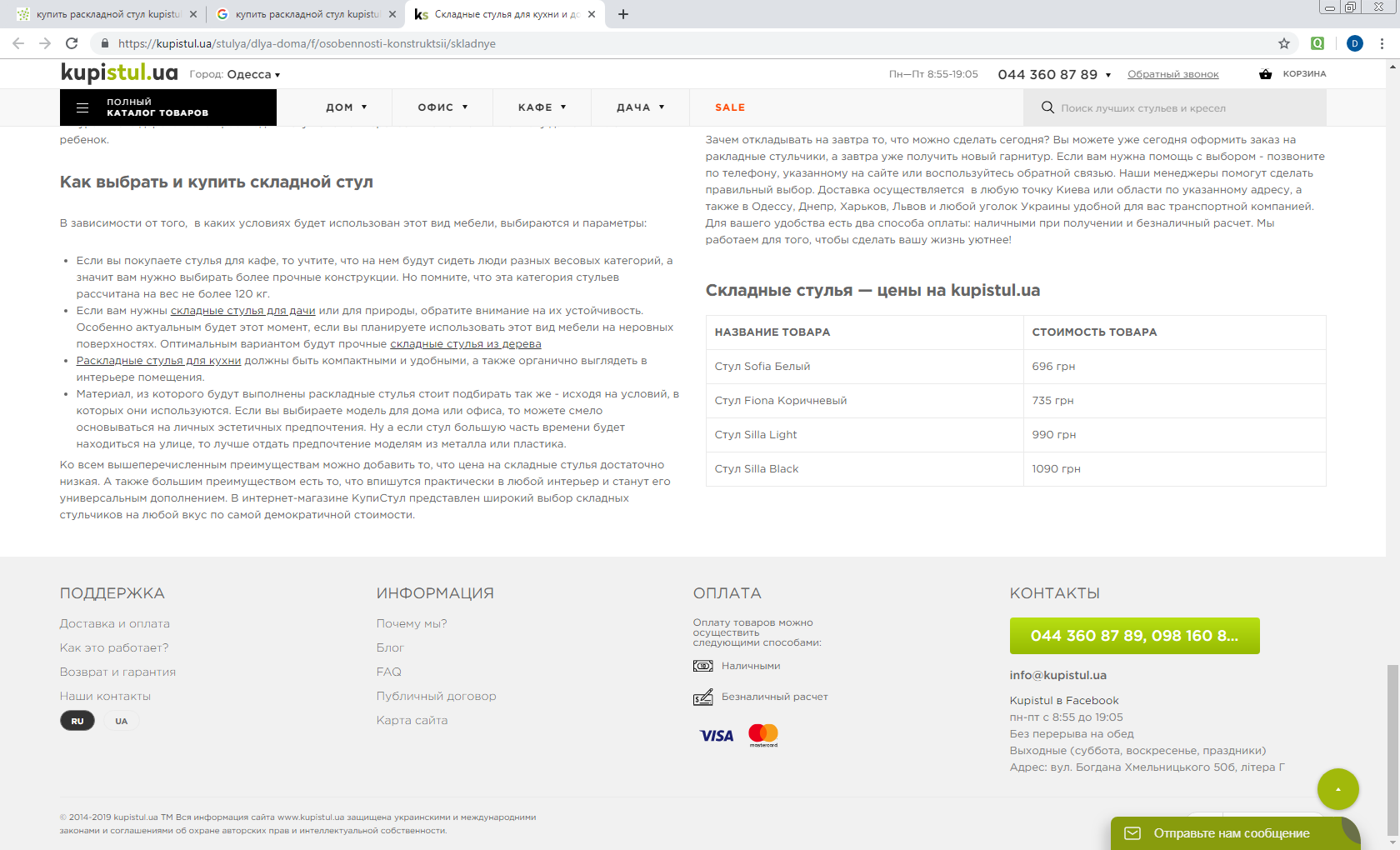This screenshot has height=850, width=1400.
Task: Close the first tab with leaf favicon
Action: click(x=193, y=14)
